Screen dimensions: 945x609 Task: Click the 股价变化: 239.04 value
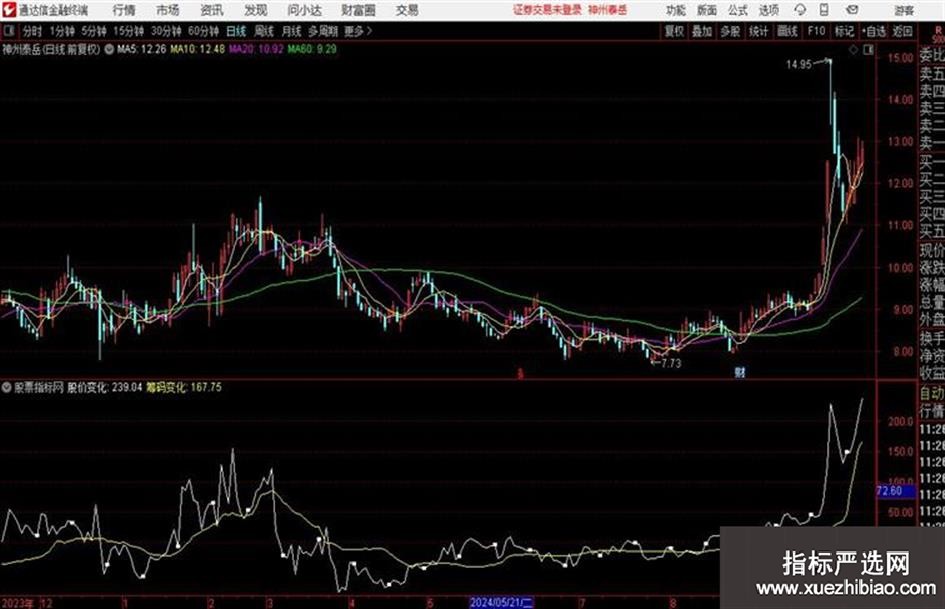(x=104, y=387)
